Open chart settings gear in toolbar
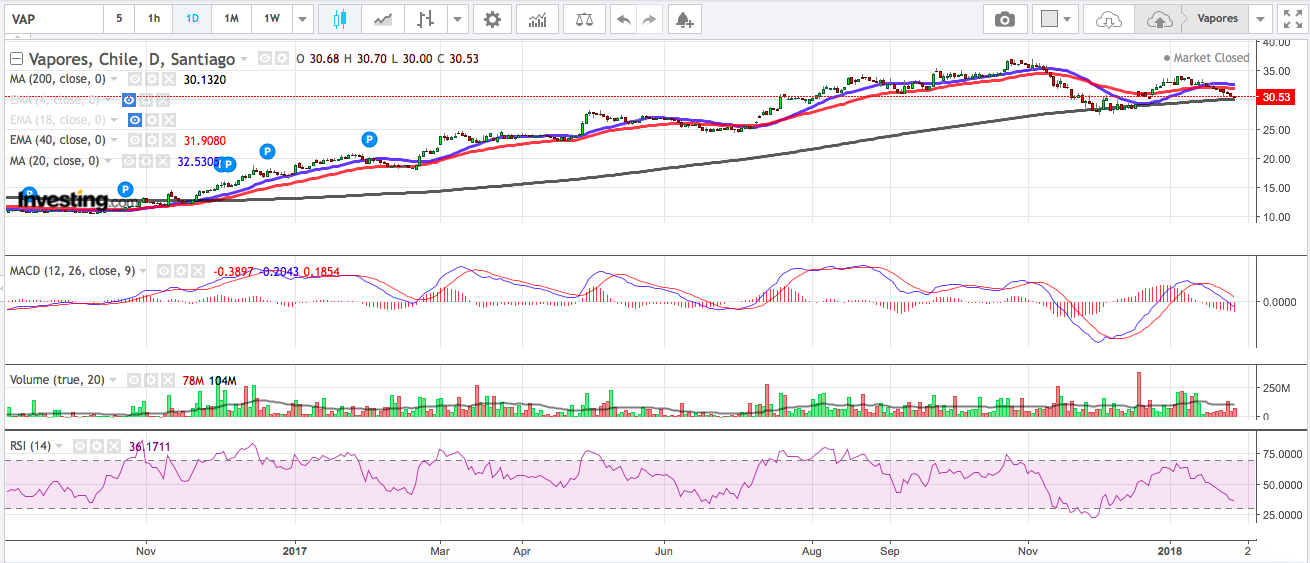Viewport: 1310px width, 563px height. coord(490,19)
